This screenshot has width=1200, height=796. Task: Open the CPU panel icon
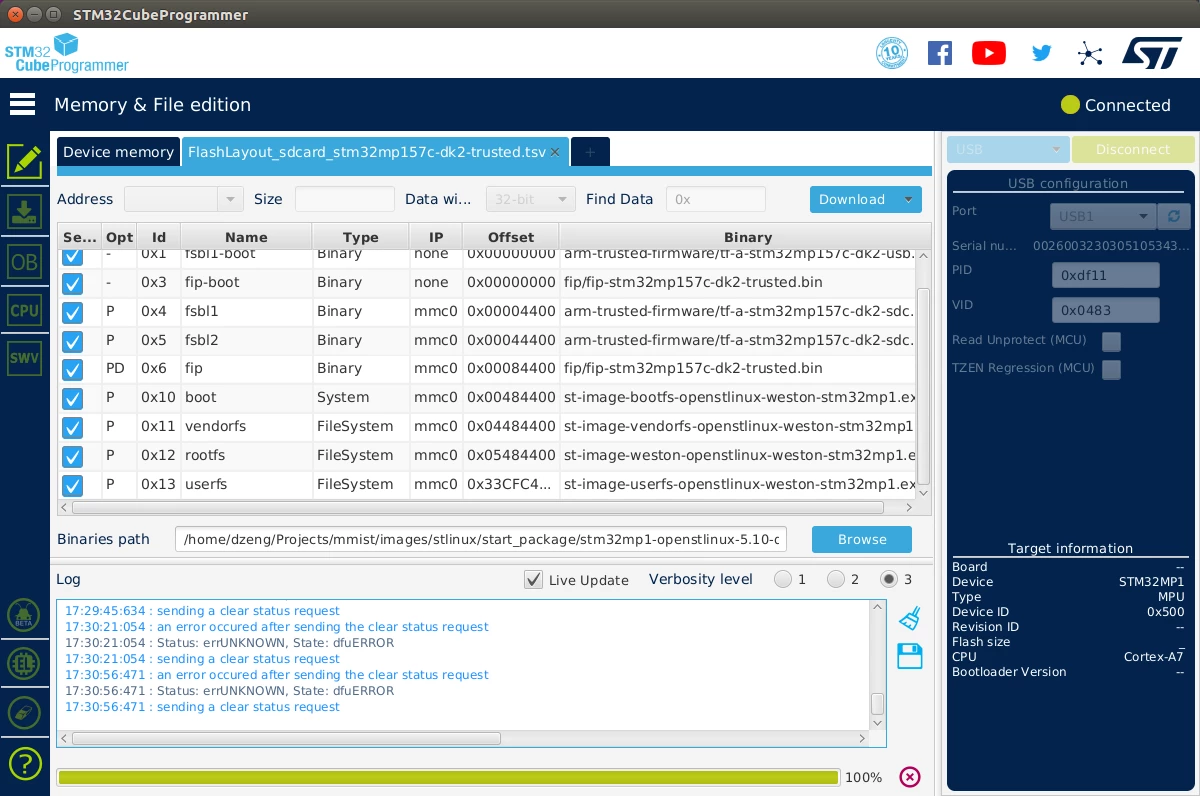pyautogui.click(x=24, y=310)
